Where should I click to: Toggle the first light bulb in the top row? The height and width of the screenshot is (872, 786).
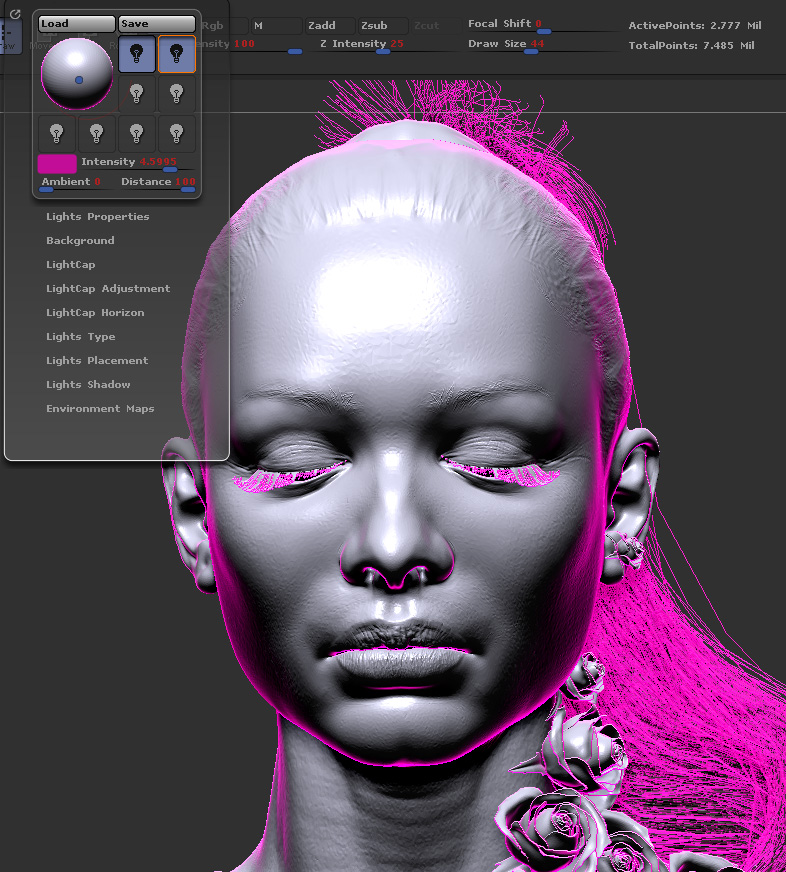pyautogui.click(x=137, y=54)
